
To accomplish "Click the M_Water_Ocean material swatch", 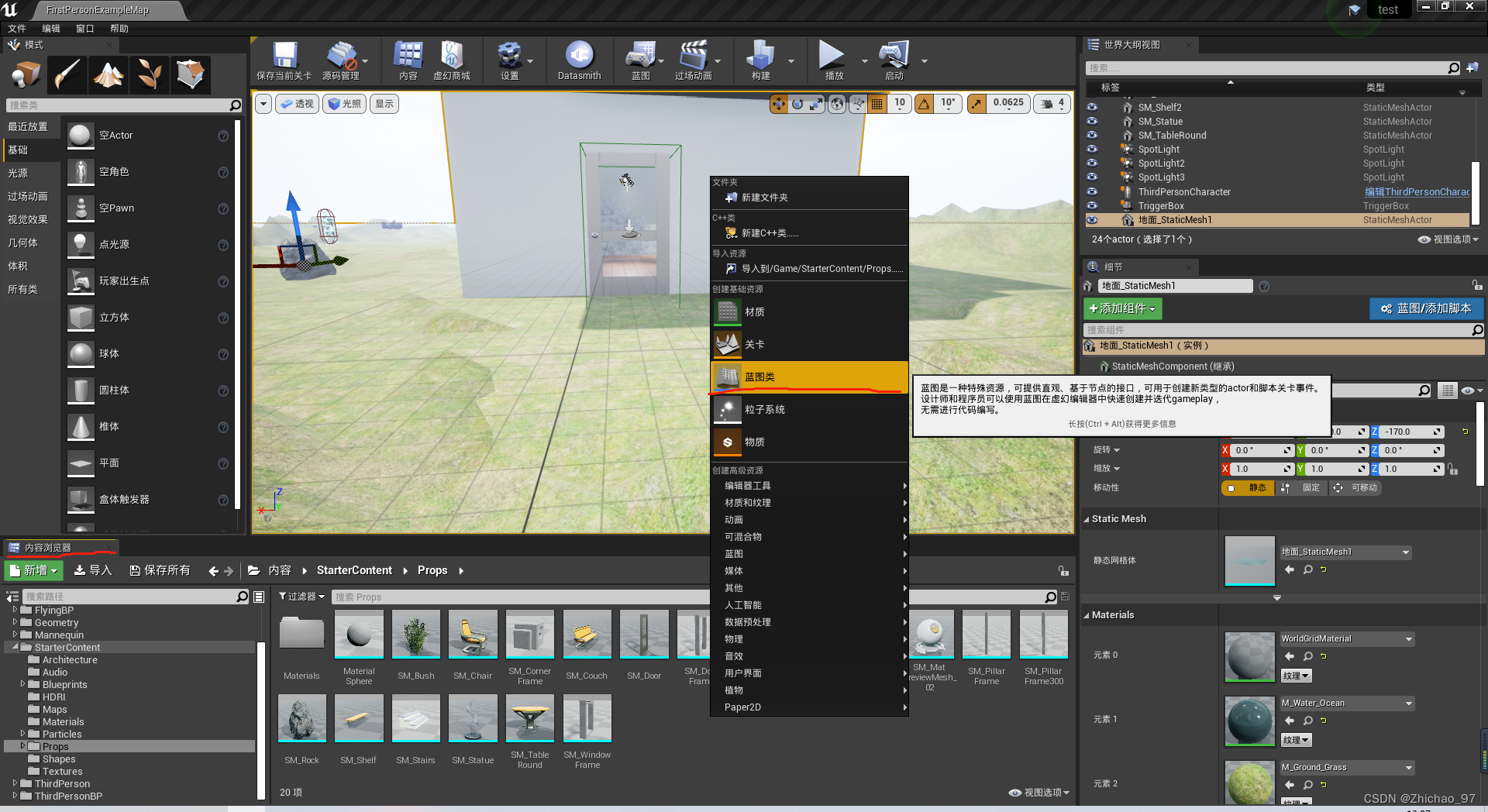I will (1249, 721).
